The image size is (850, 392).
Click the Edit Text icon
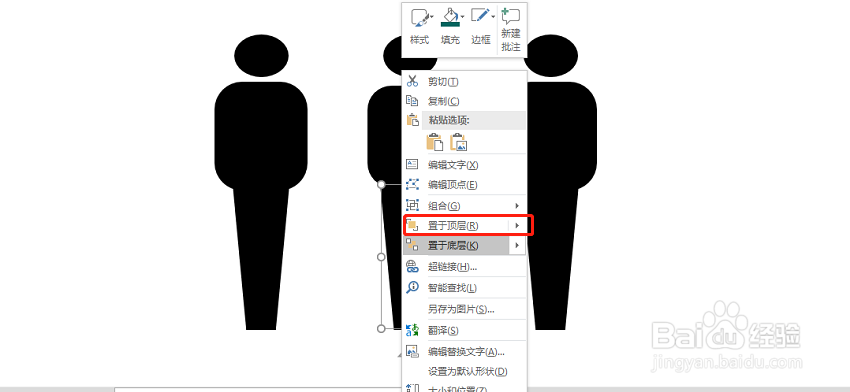[413, 164]
